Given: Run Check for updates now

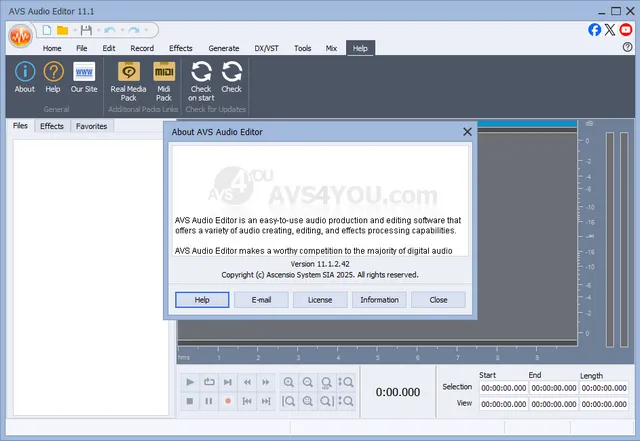Looking at the screenshot, I should coord(231,78).
